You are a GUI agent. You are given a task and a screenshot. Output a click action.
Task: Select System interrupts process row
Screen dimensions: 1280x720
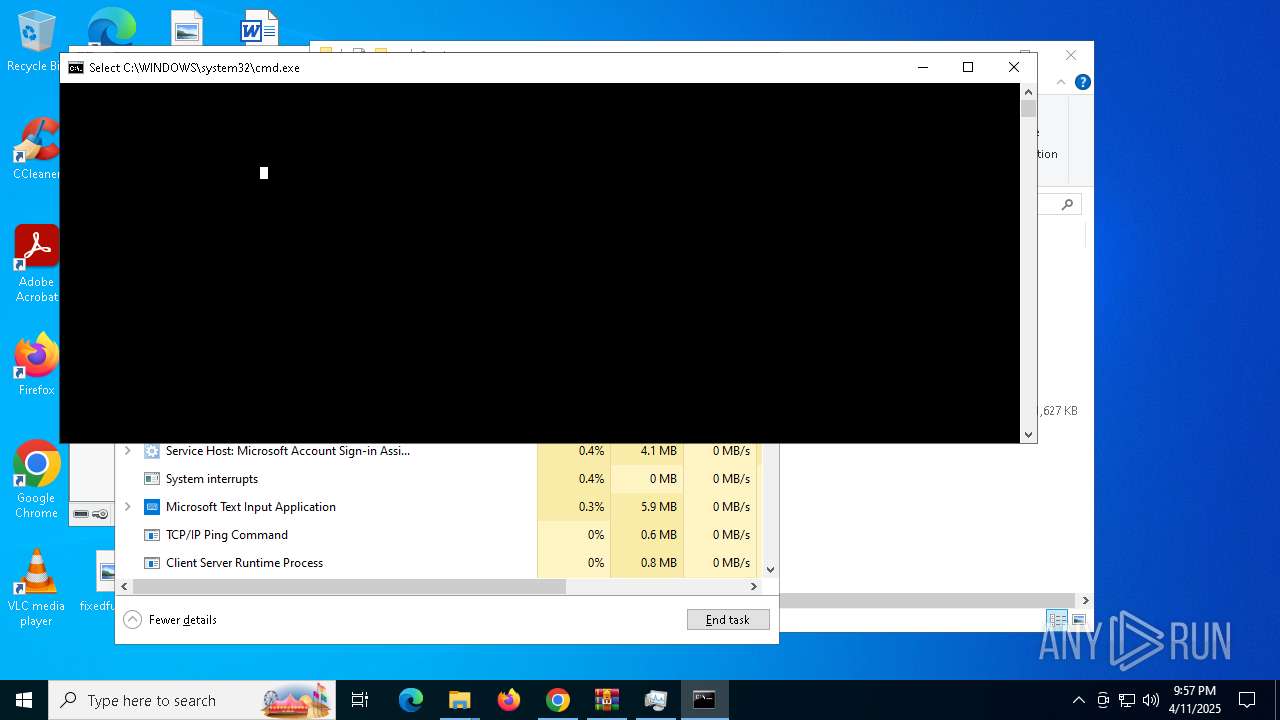(x=440, y=479)
